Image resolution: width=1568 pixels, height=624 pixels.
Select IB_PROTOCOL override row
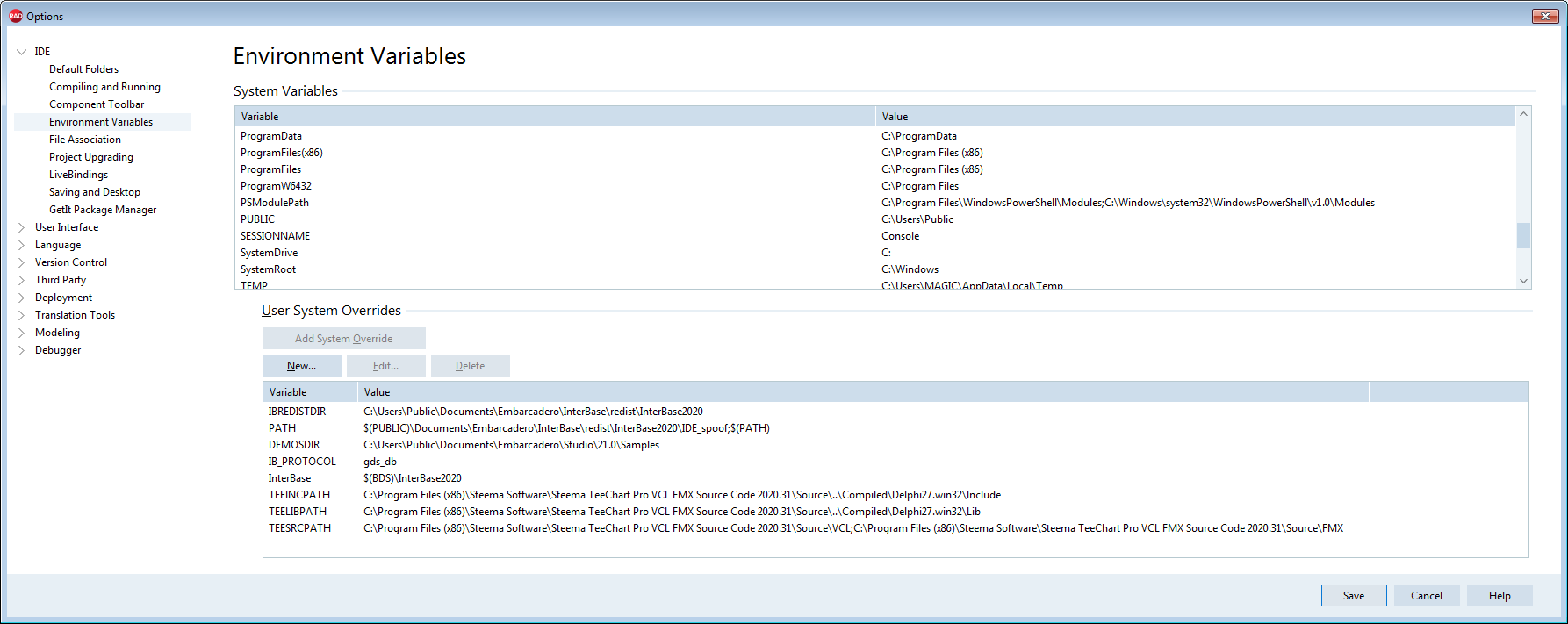coord(895,462)
